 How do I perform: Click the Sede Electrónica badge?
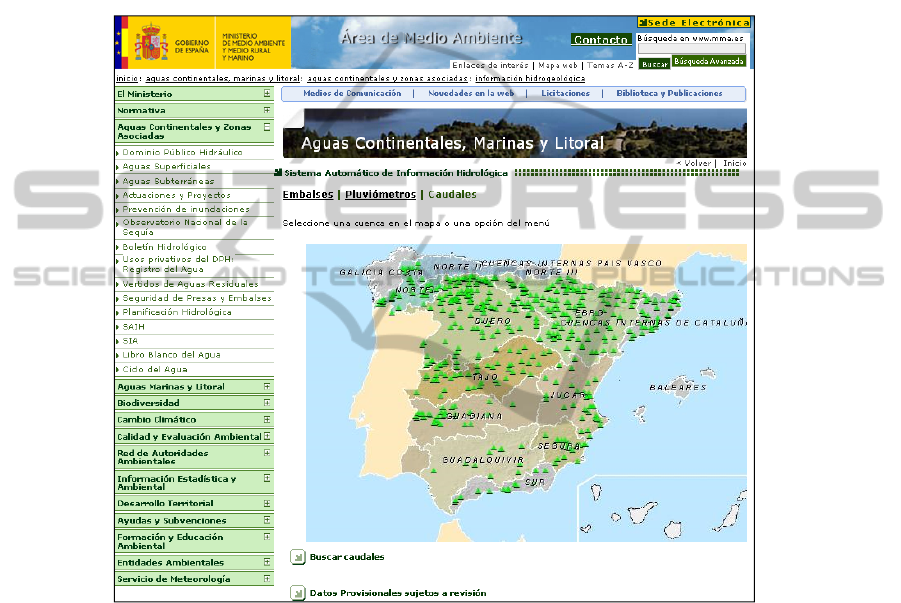click(693, 22)
